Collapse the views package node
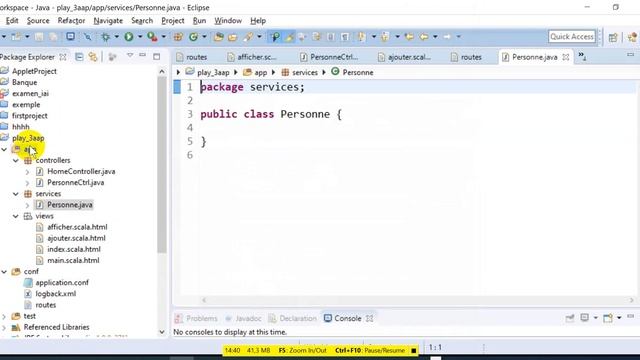The image size is (640, 360). click(x=16, y=216)
